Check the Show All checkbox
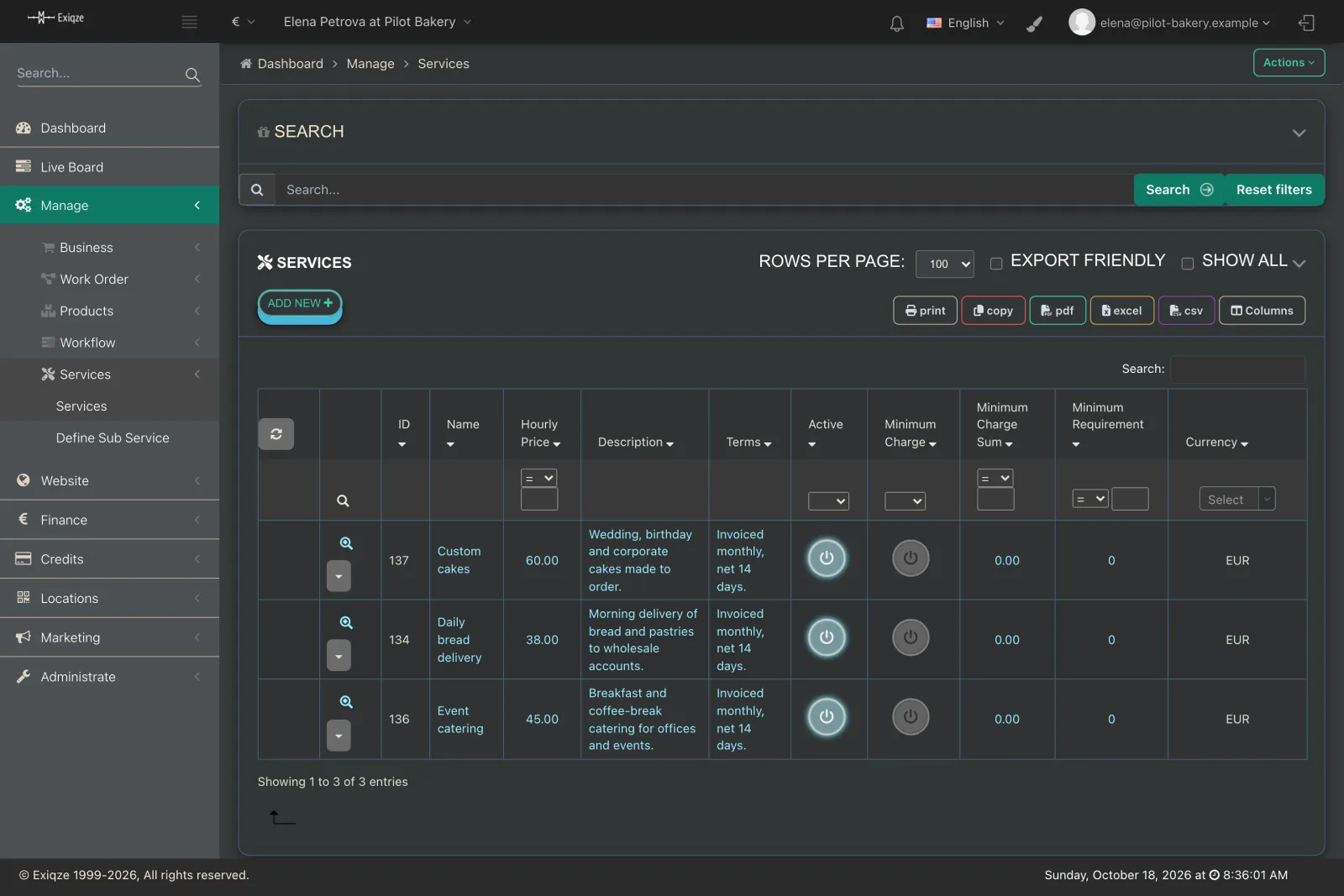The height and width of the screenshot is (896, 1344). coord(1188,264)
